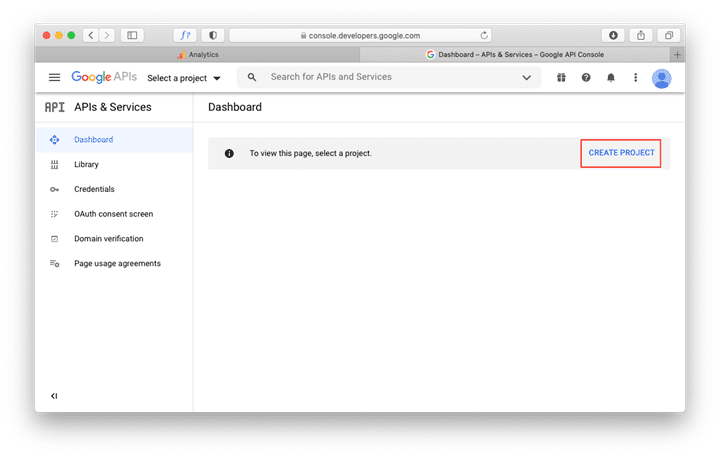Expand the search bar chevron

[x=526, y=77]
